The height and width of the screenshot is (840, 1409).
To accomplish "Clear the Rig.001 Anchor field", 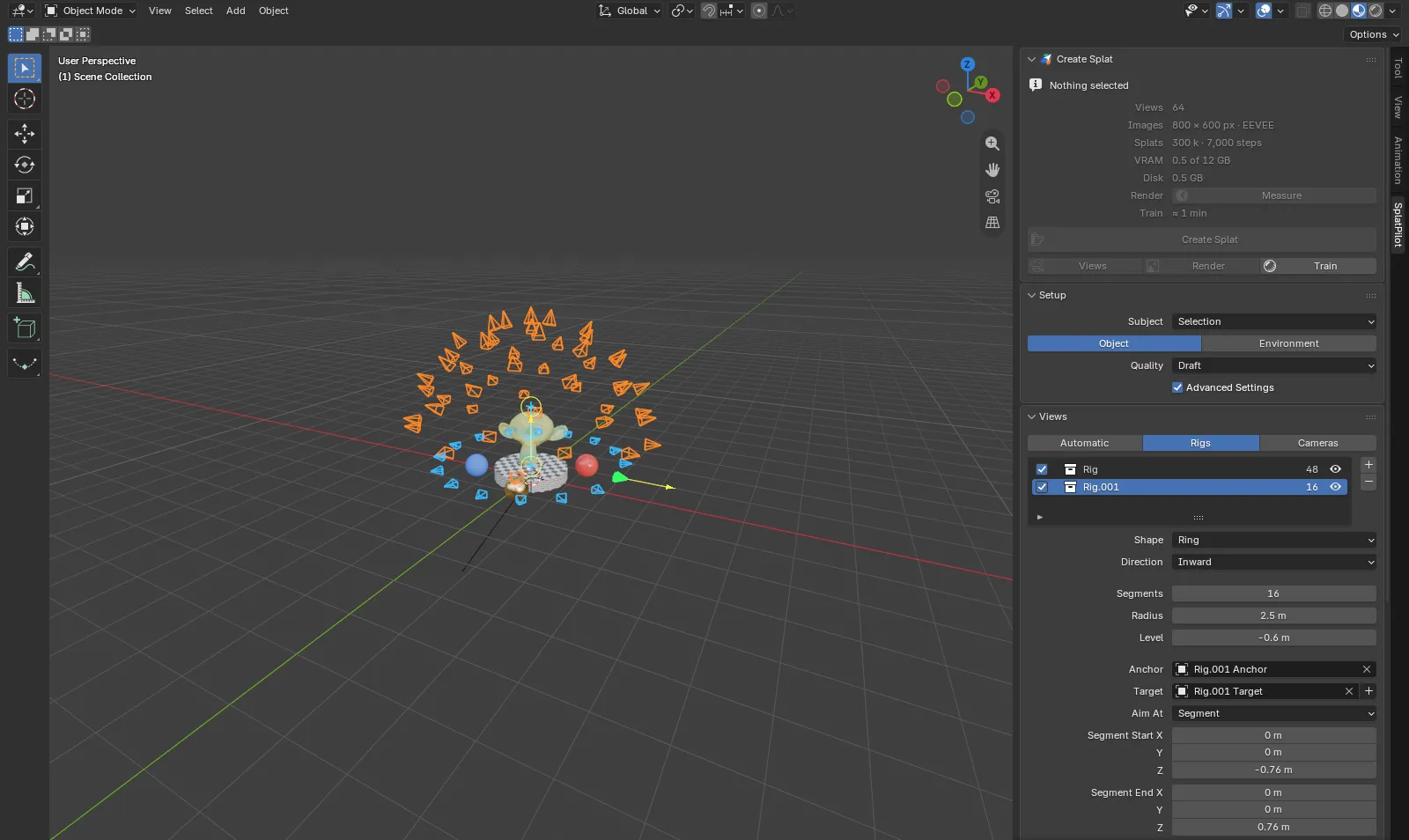I will [x=1367, y=669].
